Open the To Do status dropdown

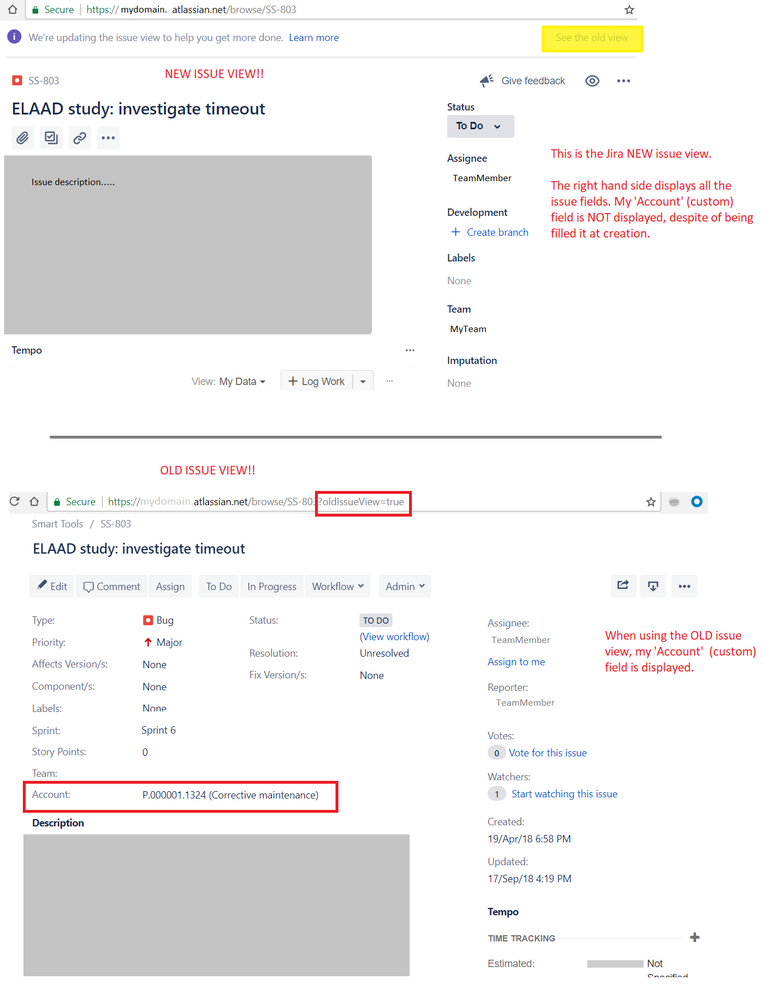coord(480,126)
